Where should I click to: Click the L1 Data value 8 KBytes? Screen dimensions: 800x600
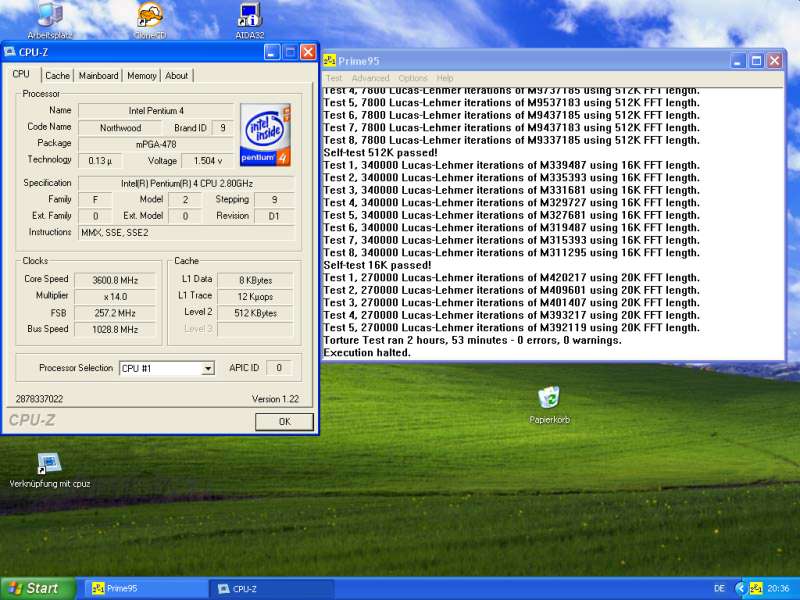(255, 280)
